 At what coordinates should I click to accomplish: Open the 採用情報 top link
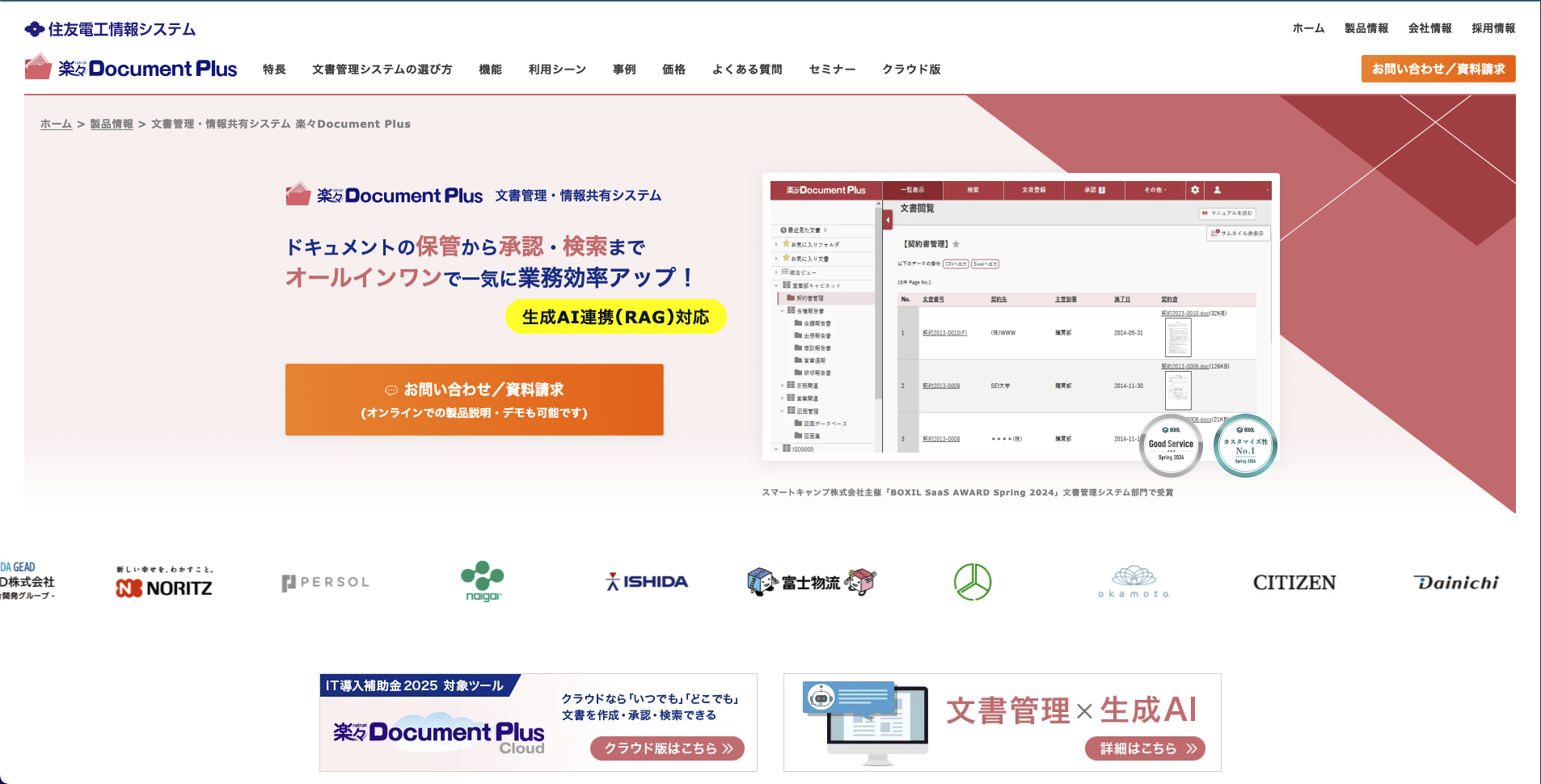[1492, 28]
